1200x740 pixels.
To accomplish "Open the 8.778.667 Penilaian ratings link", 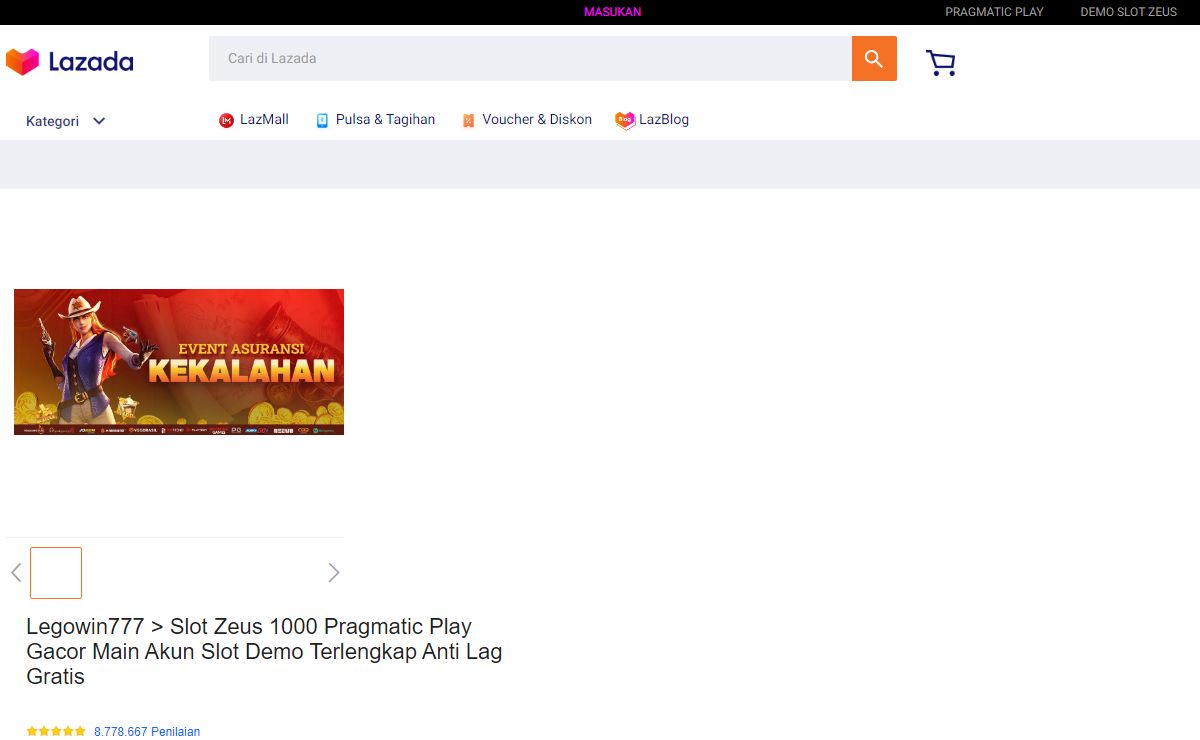I will pos(147,732).
